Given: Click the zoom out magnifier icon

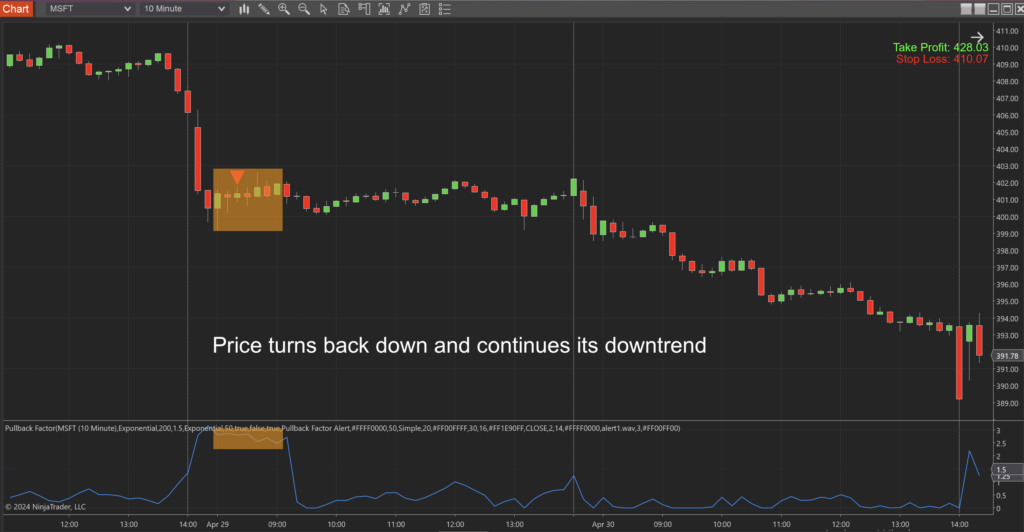Looking at the screenshot, I should 304,9.
